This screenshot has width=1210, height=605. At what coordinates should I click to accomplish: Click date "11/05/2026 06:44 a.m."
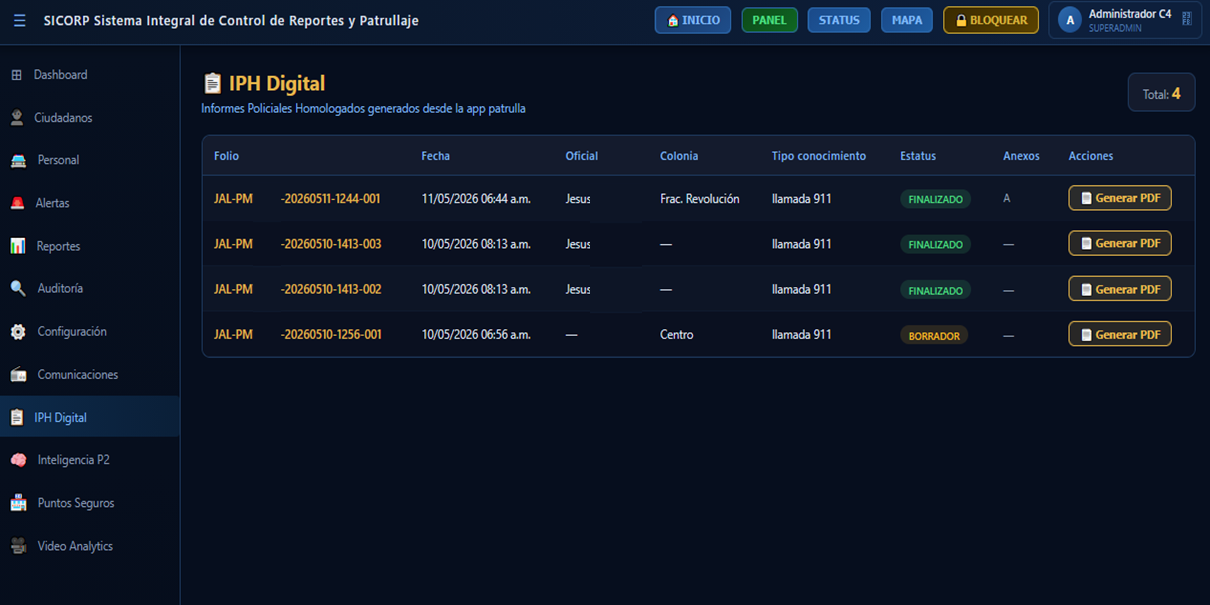coord(476,199)
